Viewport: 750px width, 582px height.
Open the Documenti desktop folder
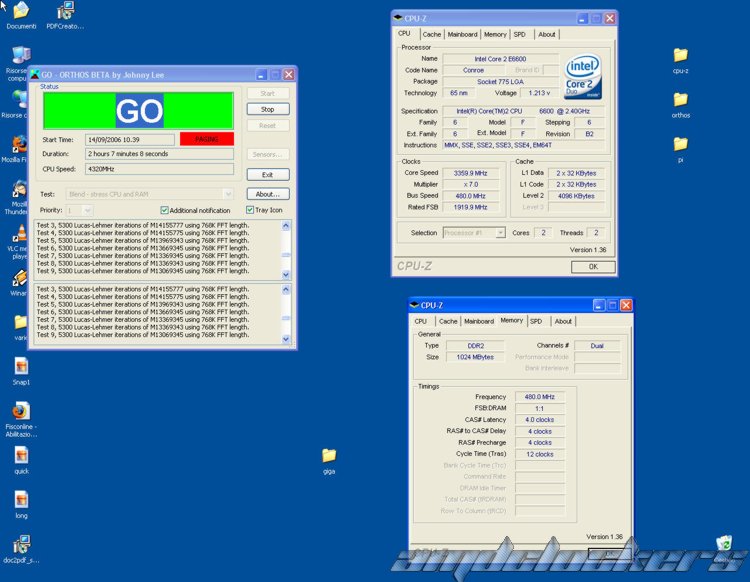[21, 13]
